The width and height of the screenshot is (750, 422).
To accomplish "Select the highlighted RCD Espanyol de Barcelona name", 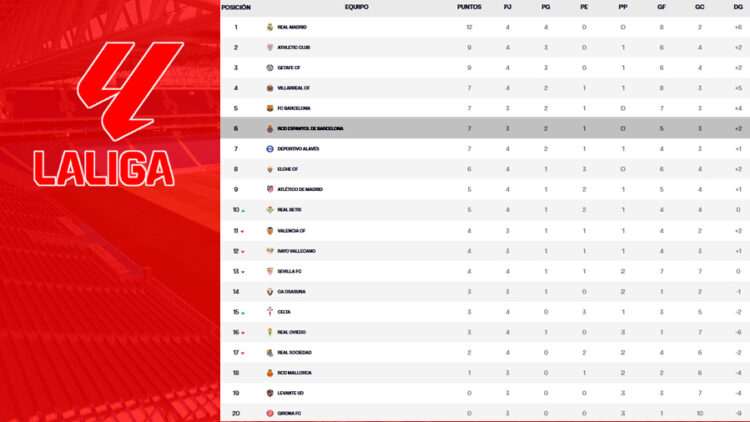I will click(x=310, y=128).
